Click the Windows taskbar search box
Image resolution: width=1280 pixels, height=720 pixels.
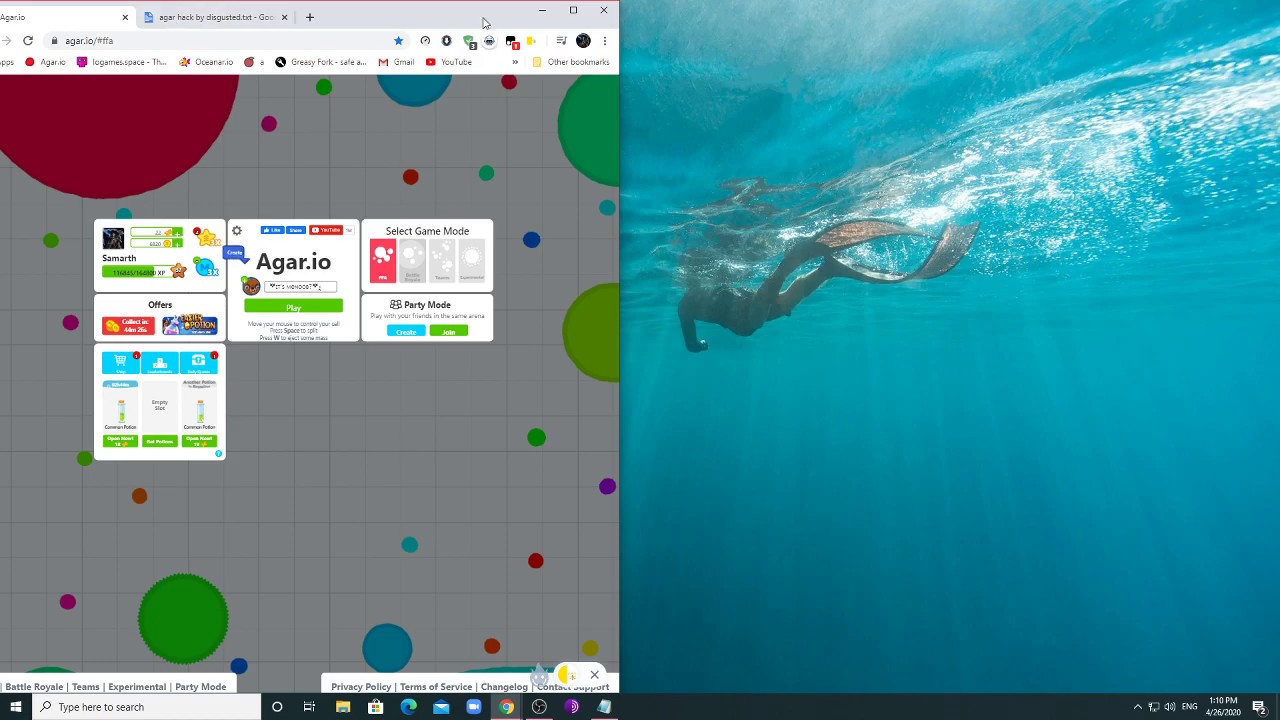146,707
